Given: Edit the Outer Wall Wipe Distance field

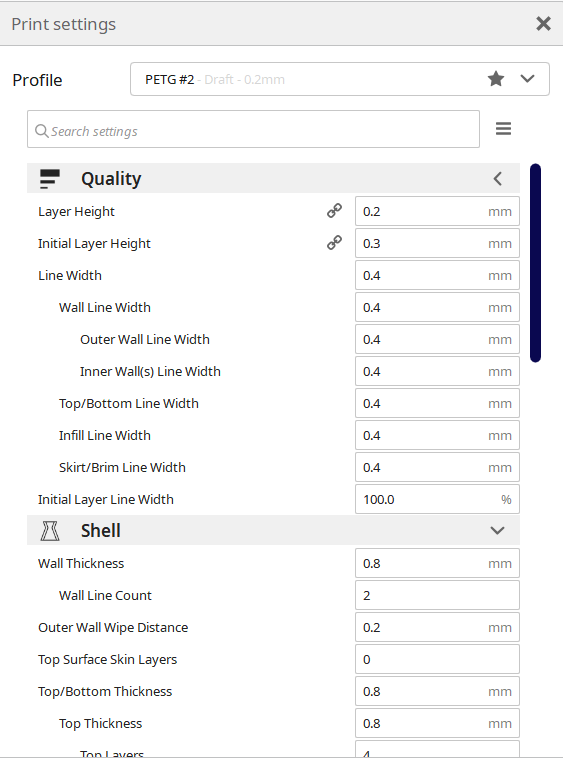Looking at the screenshot, I should coord(437,627).
